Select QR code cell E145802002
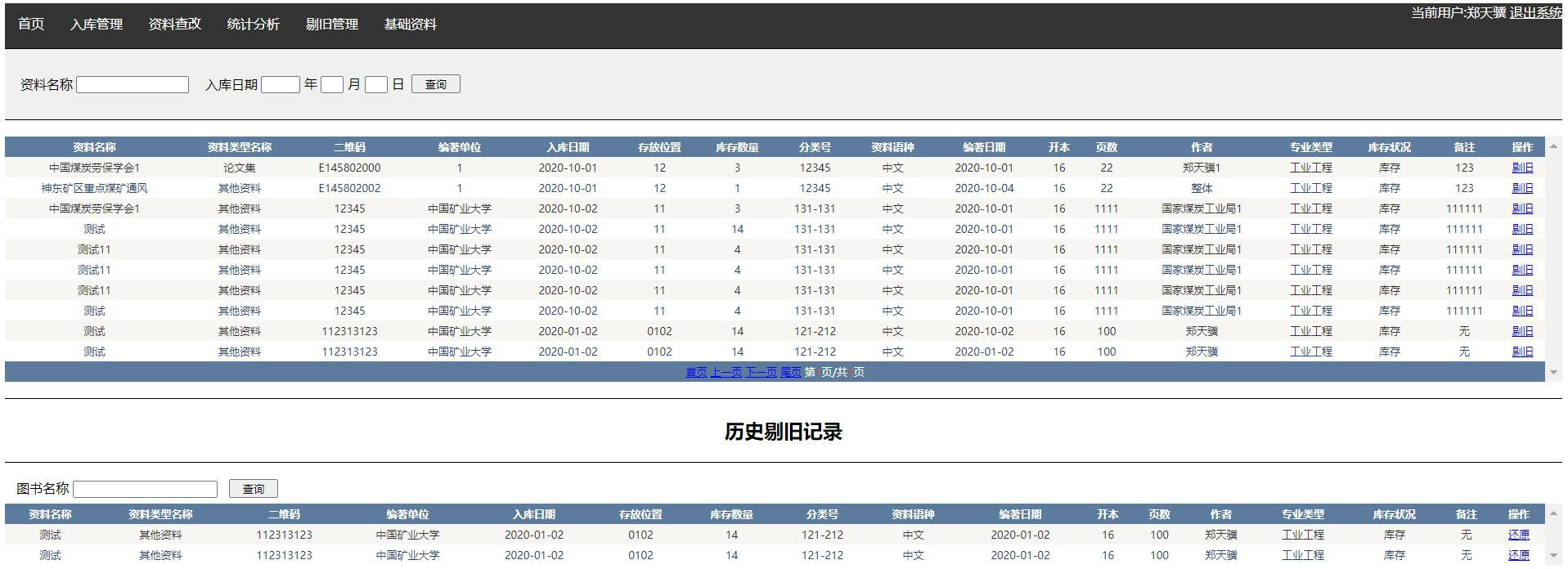This screenshot has width=1568, height=569. click(x=350, y=188)
